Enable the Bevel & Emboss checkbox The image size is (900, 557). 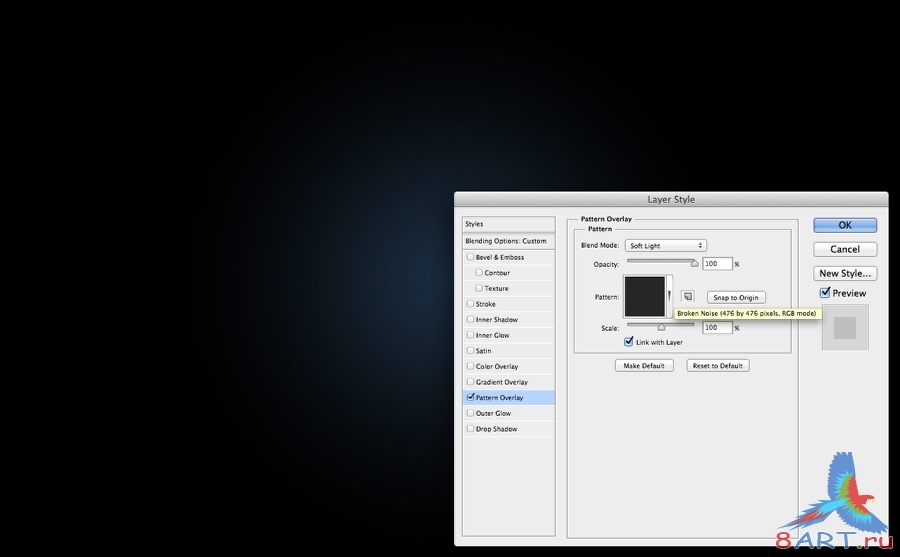pyautogui.click(x=471, y=257)
